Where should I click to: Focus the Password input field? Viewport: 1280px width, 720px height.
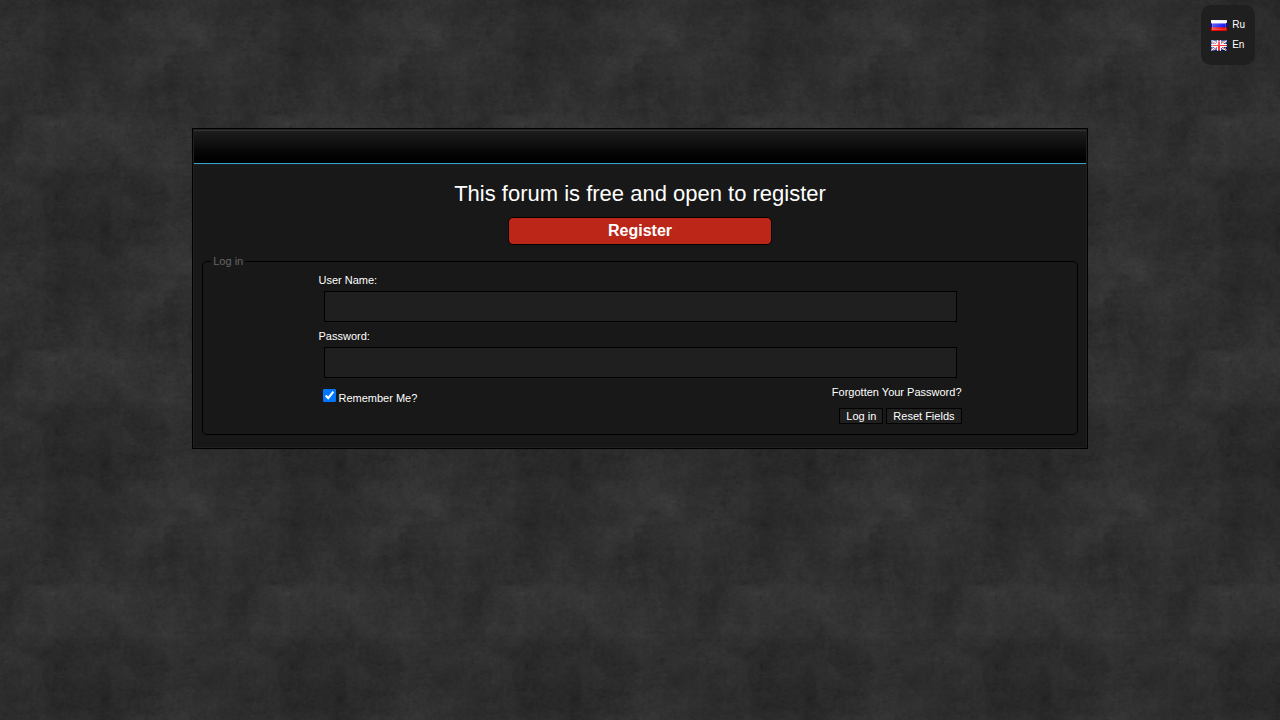[640, 362]
